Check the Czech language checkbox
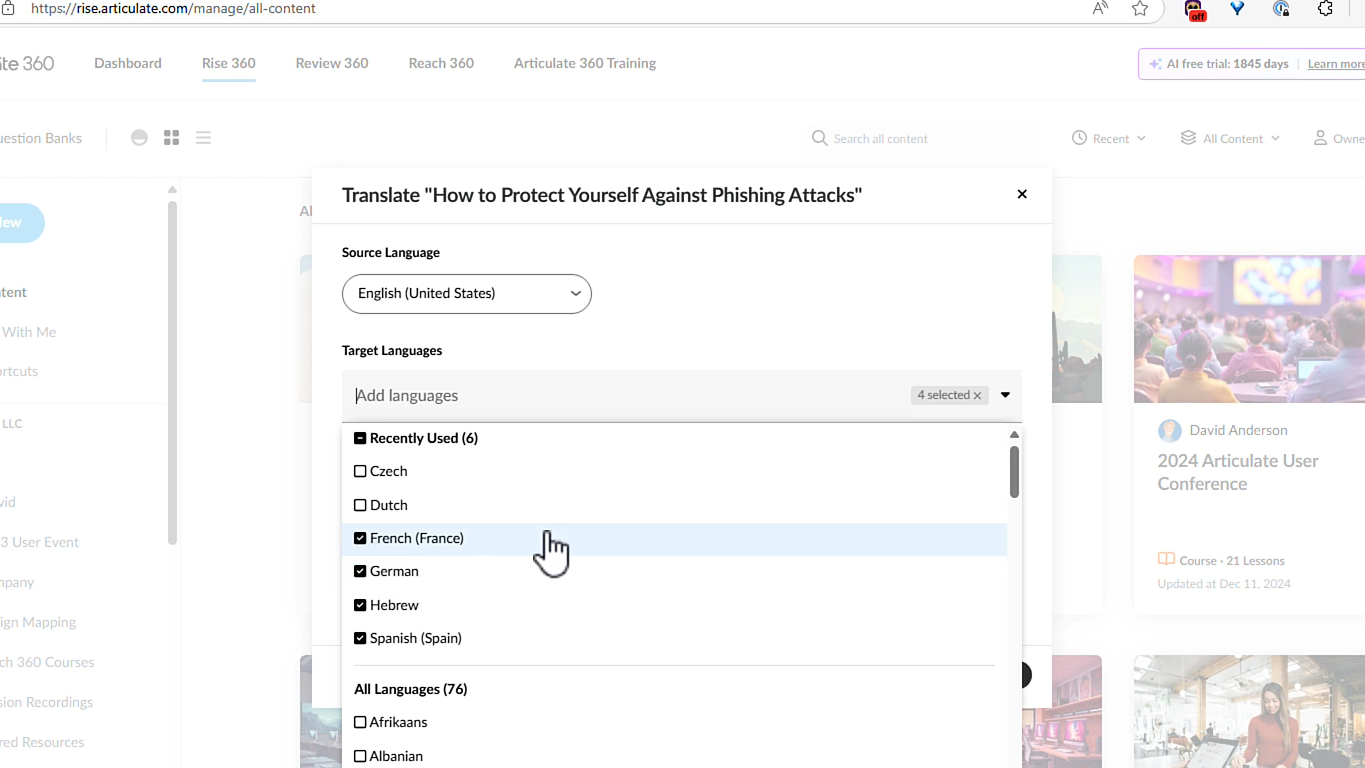Viewport: 1365px width, 768px height. point(360,471)
